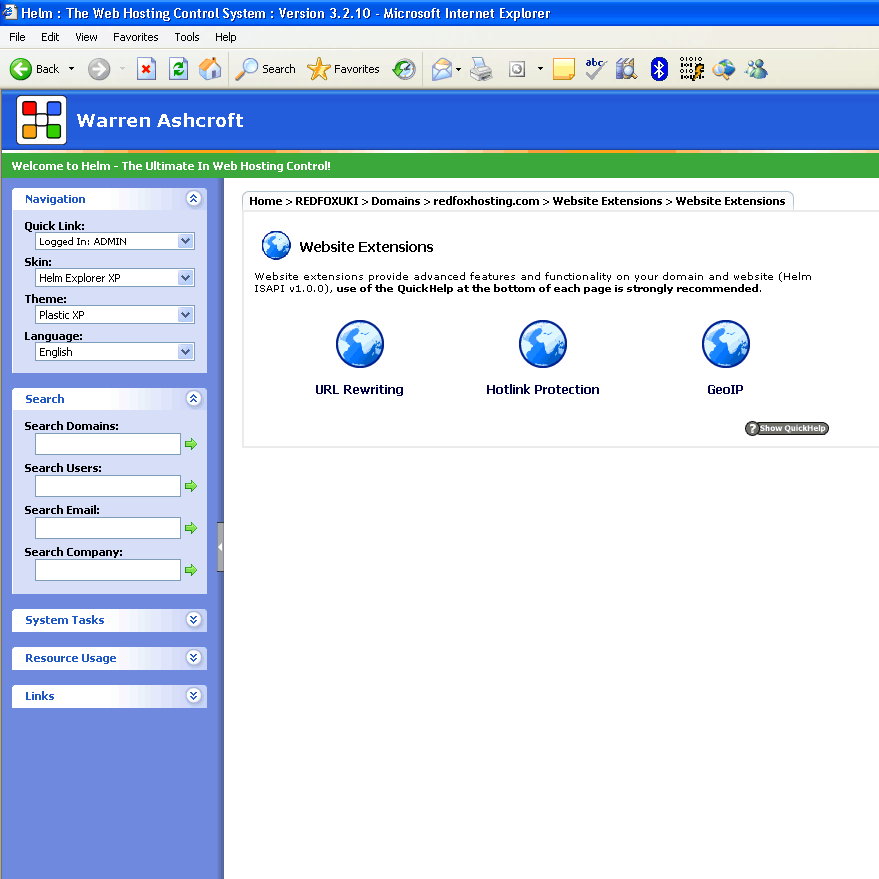Screen dimensions: 879x879
Task: Expand the System Tasks panel
Action: [x=193, y=619]
